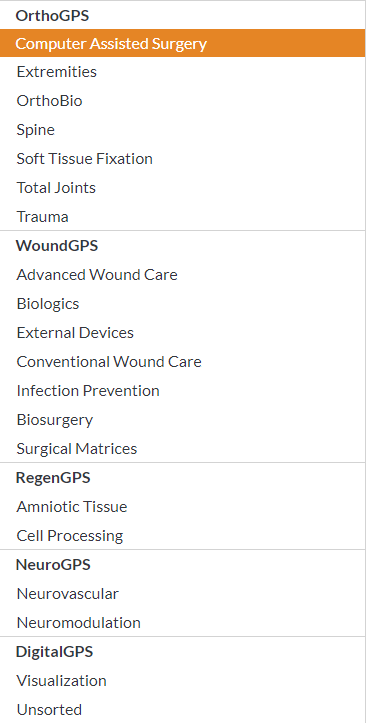Open Conventional Wound Care

(x=183, y=362)
